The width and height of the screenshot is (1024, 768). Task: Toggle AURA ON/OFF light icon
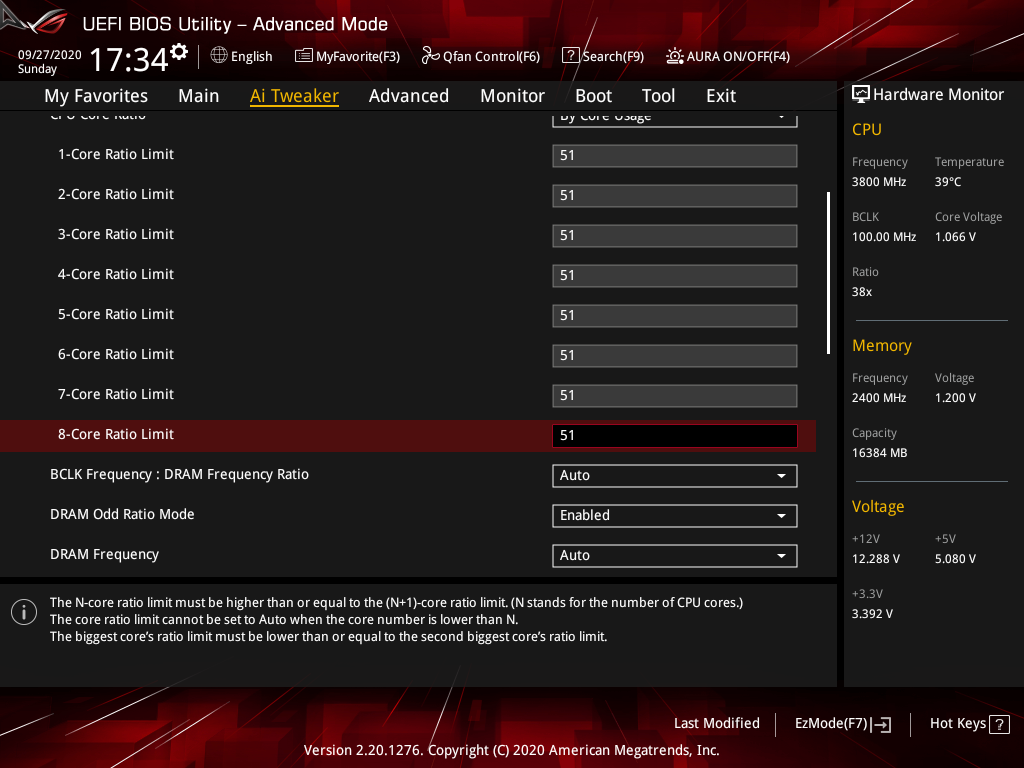[x=675, y=56]
